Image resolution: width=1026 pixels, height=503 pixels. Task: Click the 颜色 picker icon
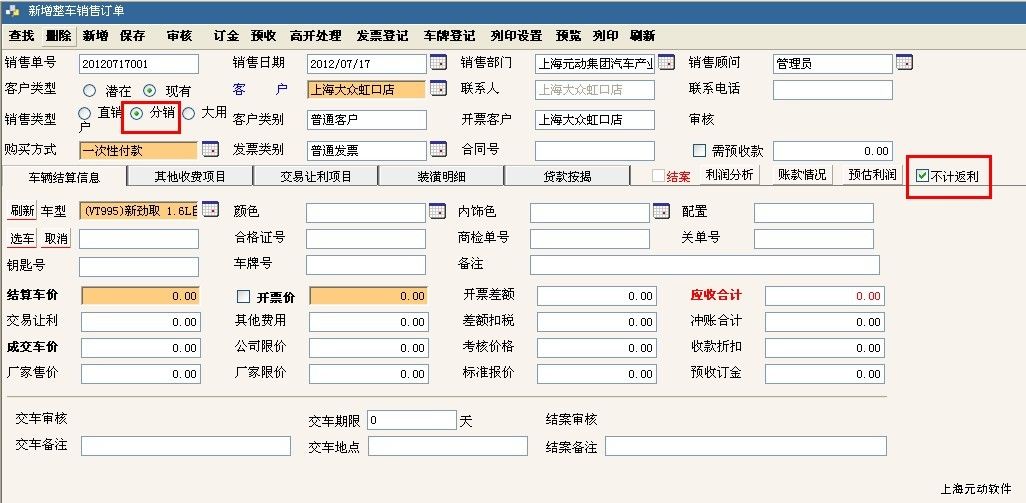click(x=438, y=211)
